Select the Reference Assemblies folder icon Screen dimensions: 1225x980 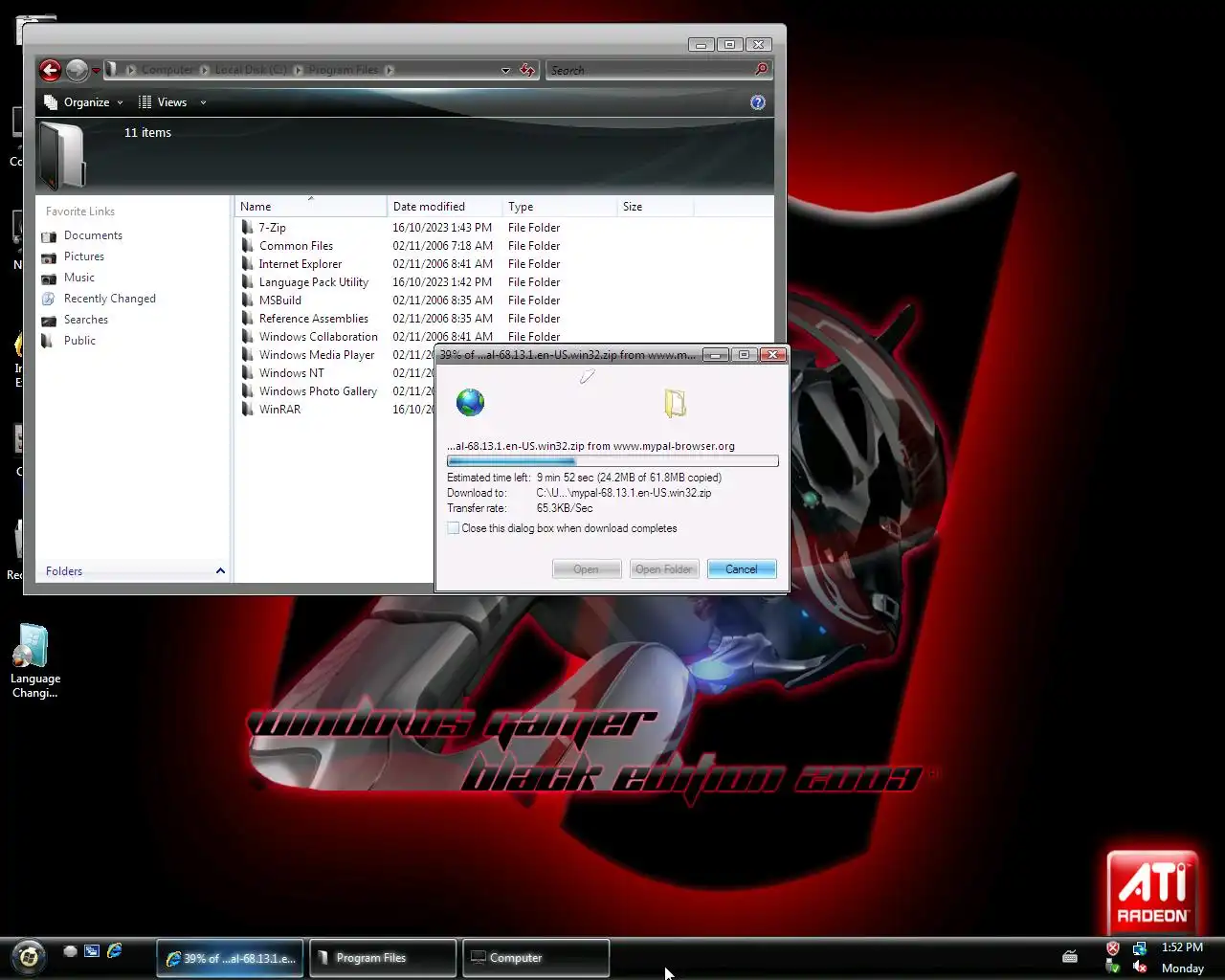[248, 319]
